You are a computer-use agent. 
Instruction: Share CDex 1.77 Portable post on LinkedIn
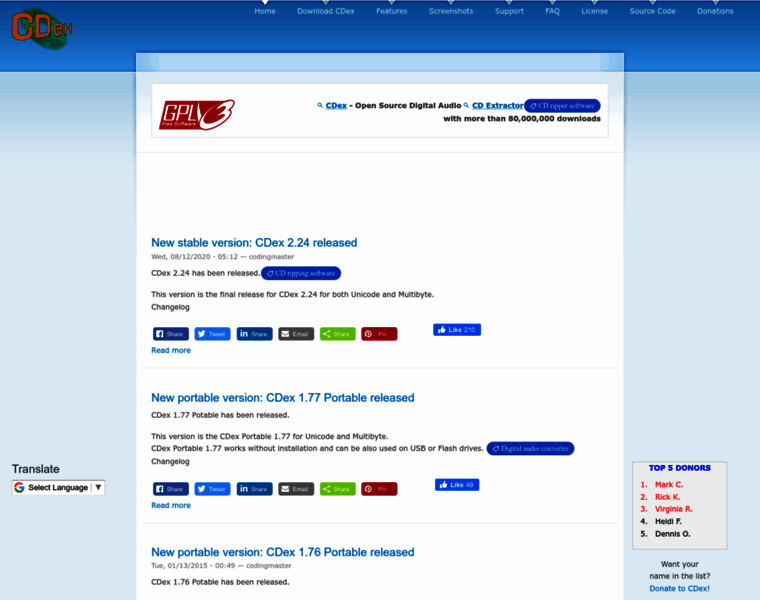pyautogui.click(x=254, y=489)
